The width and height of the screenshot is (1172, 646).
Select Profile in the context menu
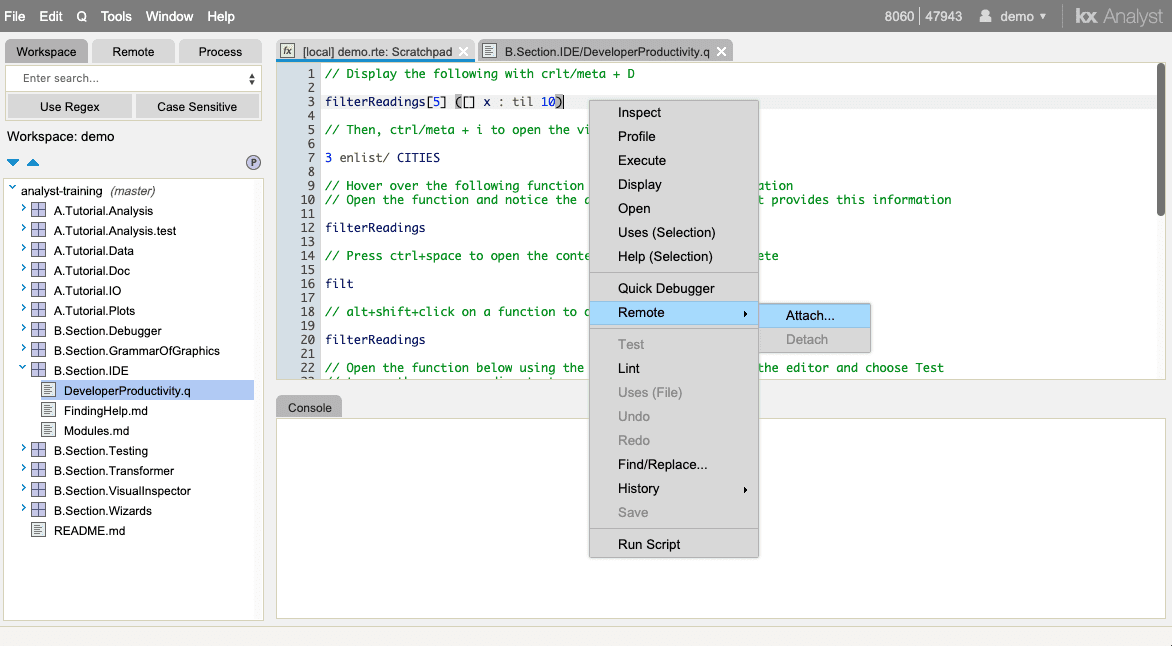tap(673, 136)
